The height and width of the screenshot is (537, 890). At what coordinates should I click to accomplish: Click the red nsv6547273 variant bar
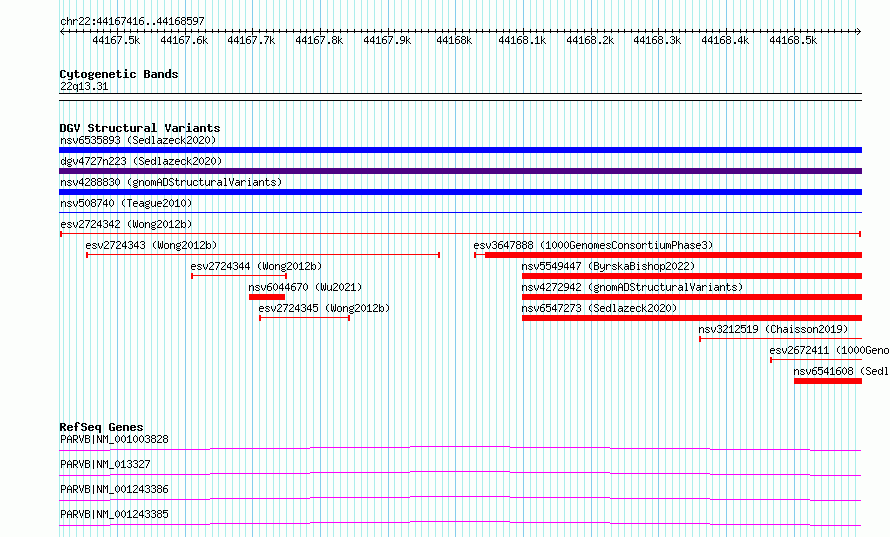pos(692,318)
